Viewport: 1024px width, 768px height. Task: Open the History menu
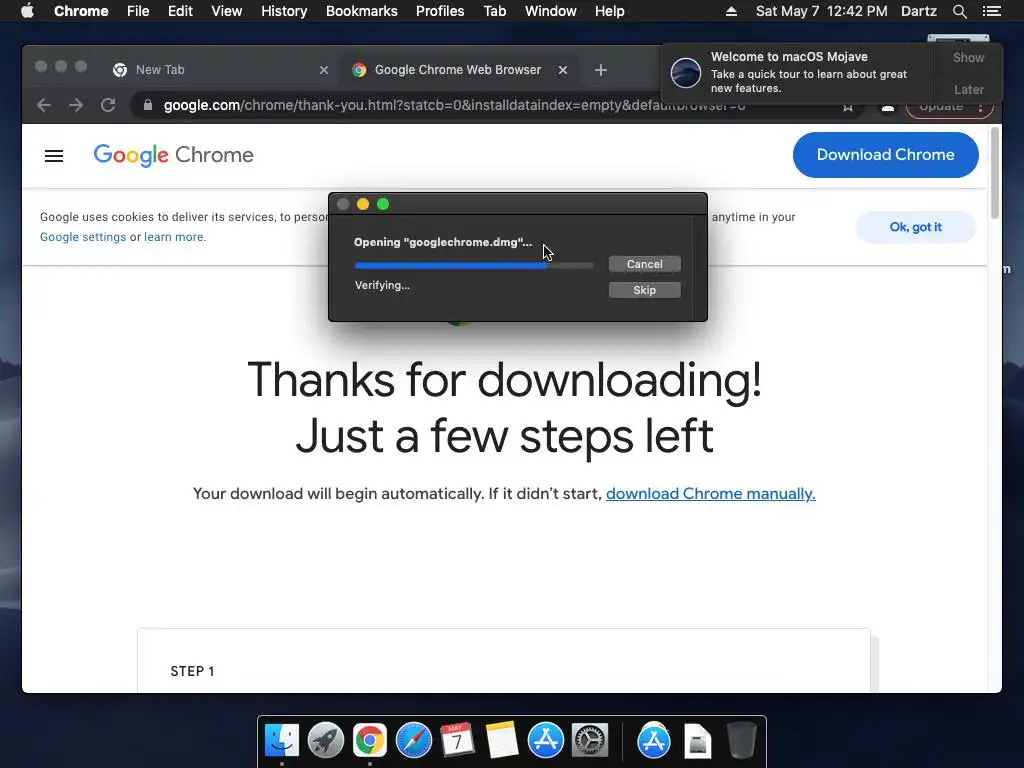coord(284,11)
